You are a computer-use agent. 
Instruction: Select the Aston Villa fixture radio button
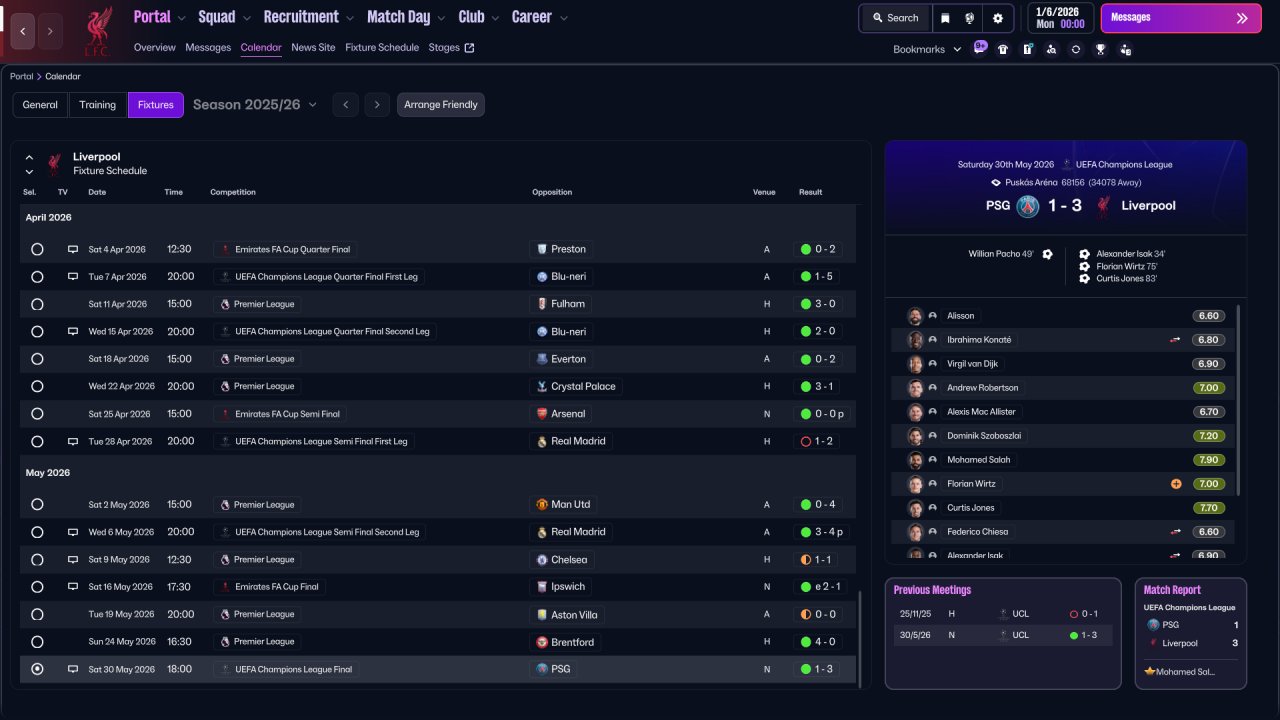[x=37, y=614]
